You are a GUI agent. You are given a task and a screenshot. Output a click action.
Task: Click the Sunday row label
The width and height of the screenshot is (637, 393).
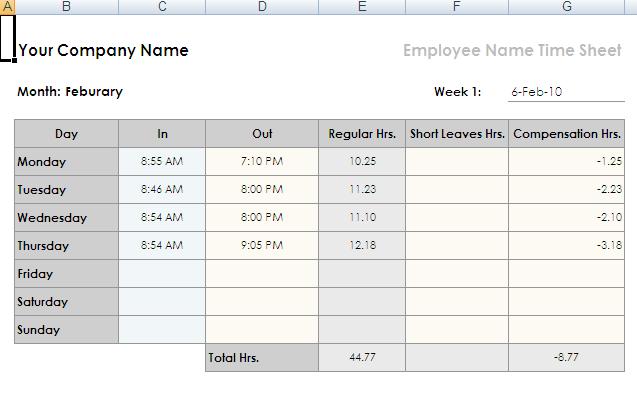[x=67, y=330]
